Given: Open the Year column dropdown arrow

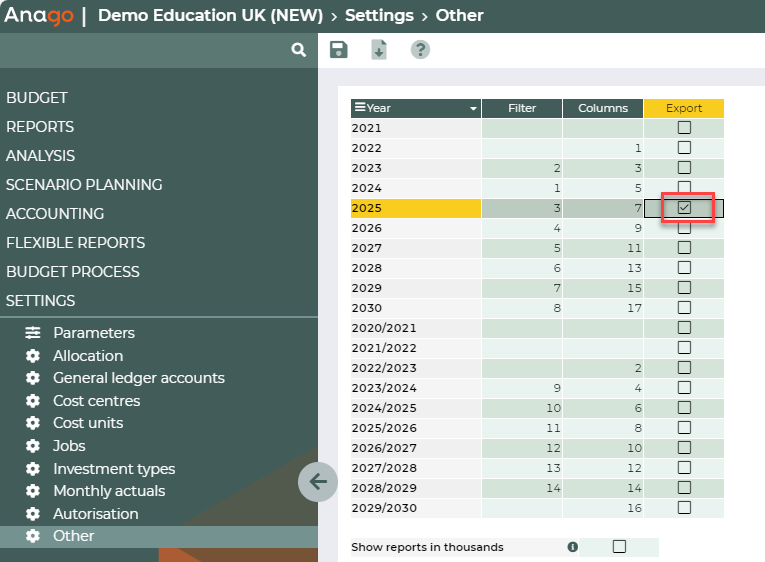Looking at the screenshot, I should pyautogui.click(x=473, y=108).
